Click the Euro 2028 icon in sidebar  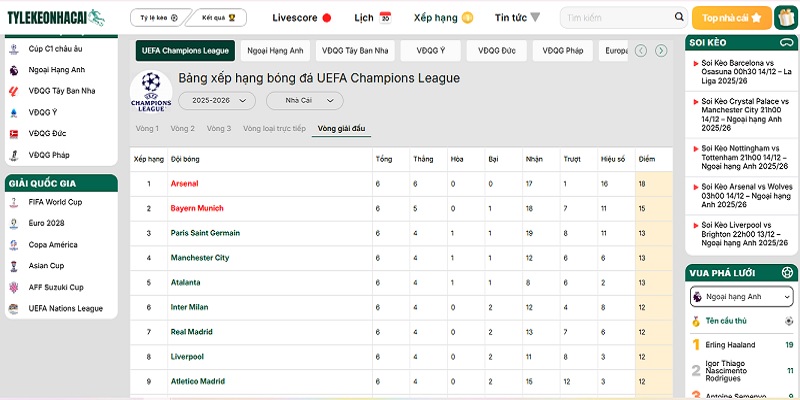coord(14,223)
